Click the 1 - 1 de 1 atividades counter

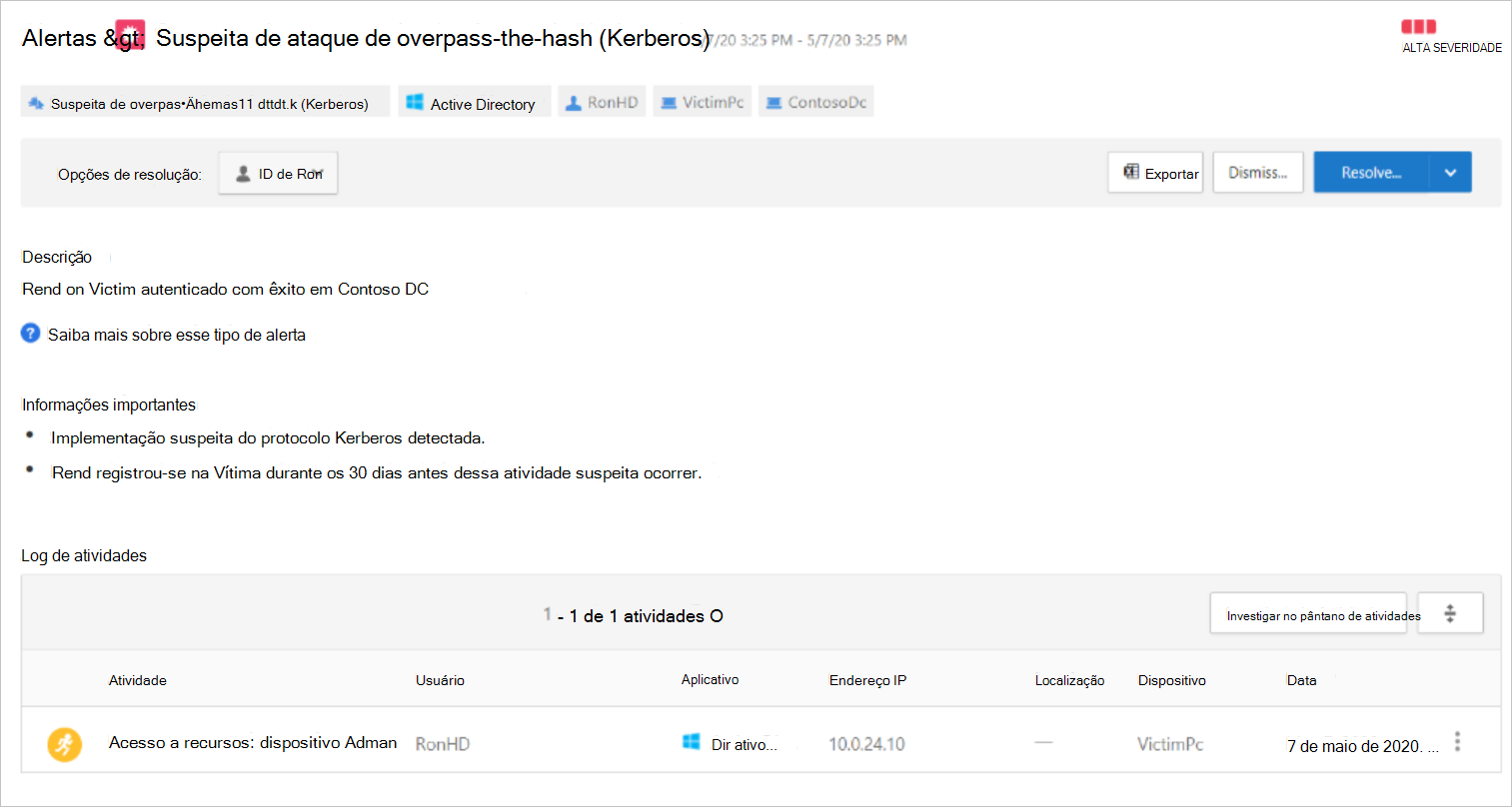[x=633, y=615]
